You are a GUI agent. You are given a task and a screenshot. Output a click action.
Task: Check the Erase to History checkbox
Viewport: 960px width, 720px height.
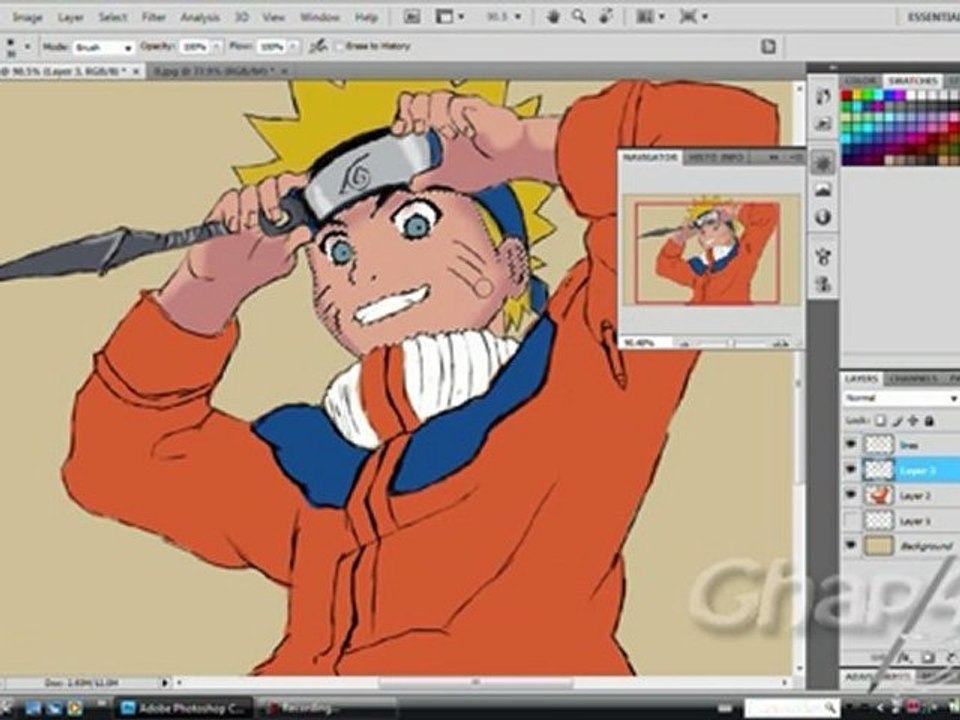click(x=339, y=46)
